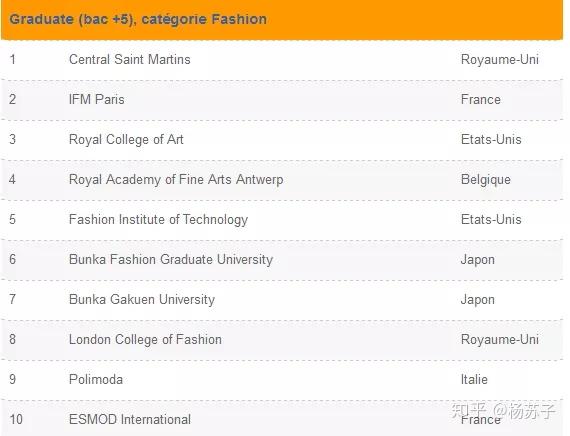Click Japon beside Bunka Gakuen University
This screenshot has width=570, height=436.
(478, 300)
